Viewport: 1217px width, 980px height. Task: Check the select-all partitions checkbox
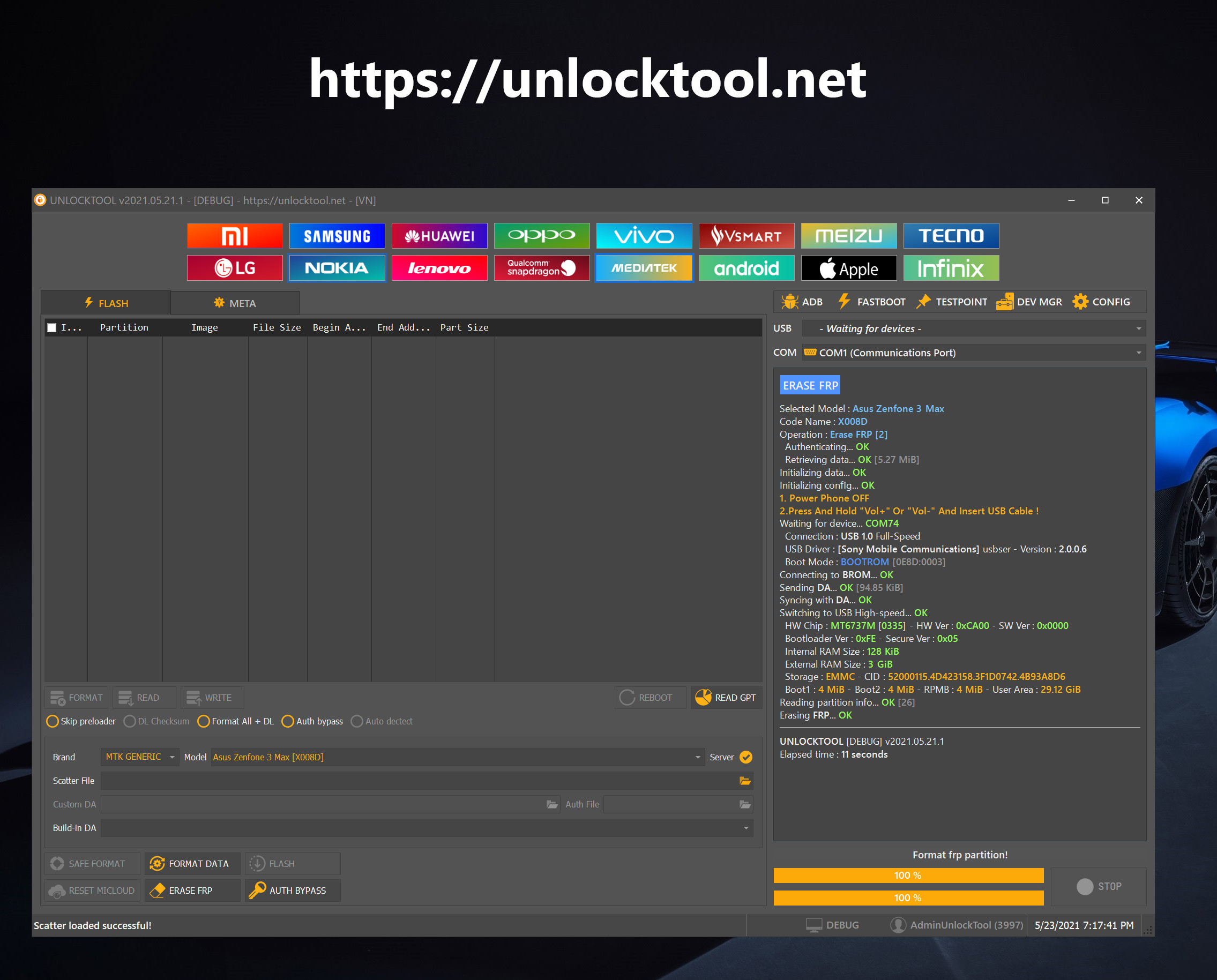point(52,328)
